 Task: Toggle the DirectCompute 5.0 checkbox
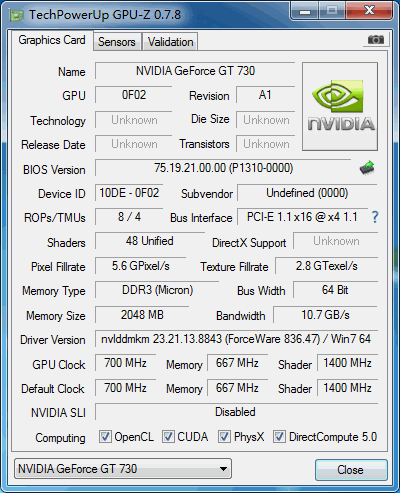(x=279, y=436)
